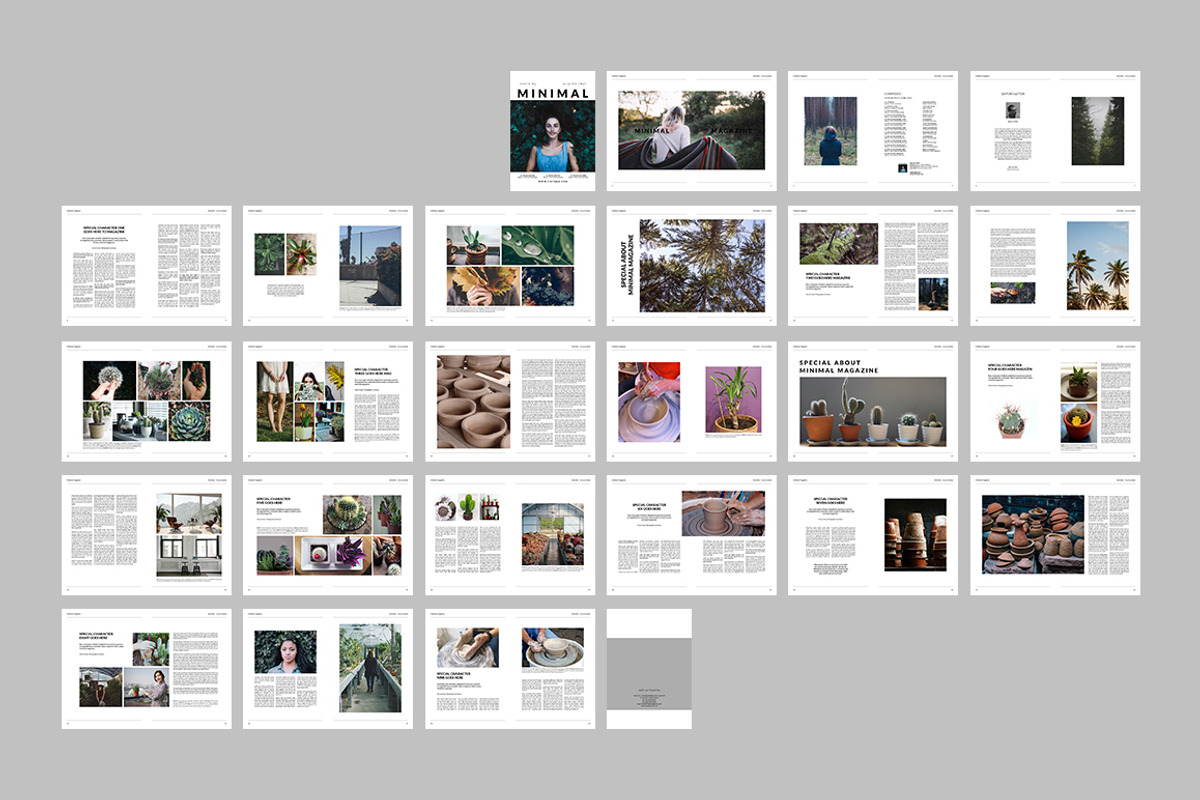Open the terracotta pots heap spread
The image size is (1200, 800).
(1055, 535)
